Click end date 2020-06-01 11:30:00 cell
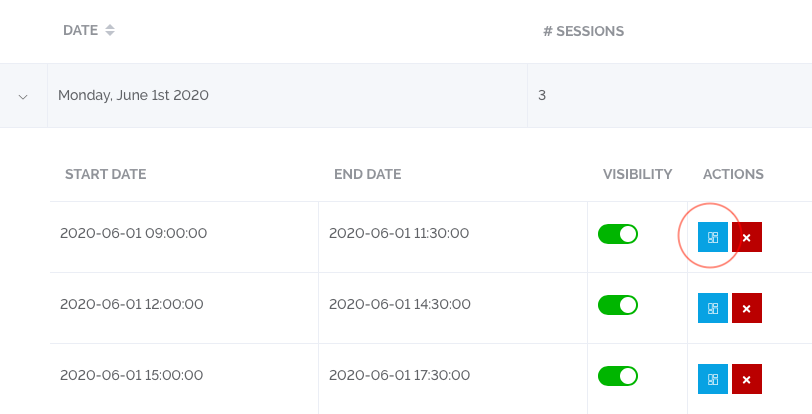The width and height of the screenshot is (812, 414). coord(398,234)
